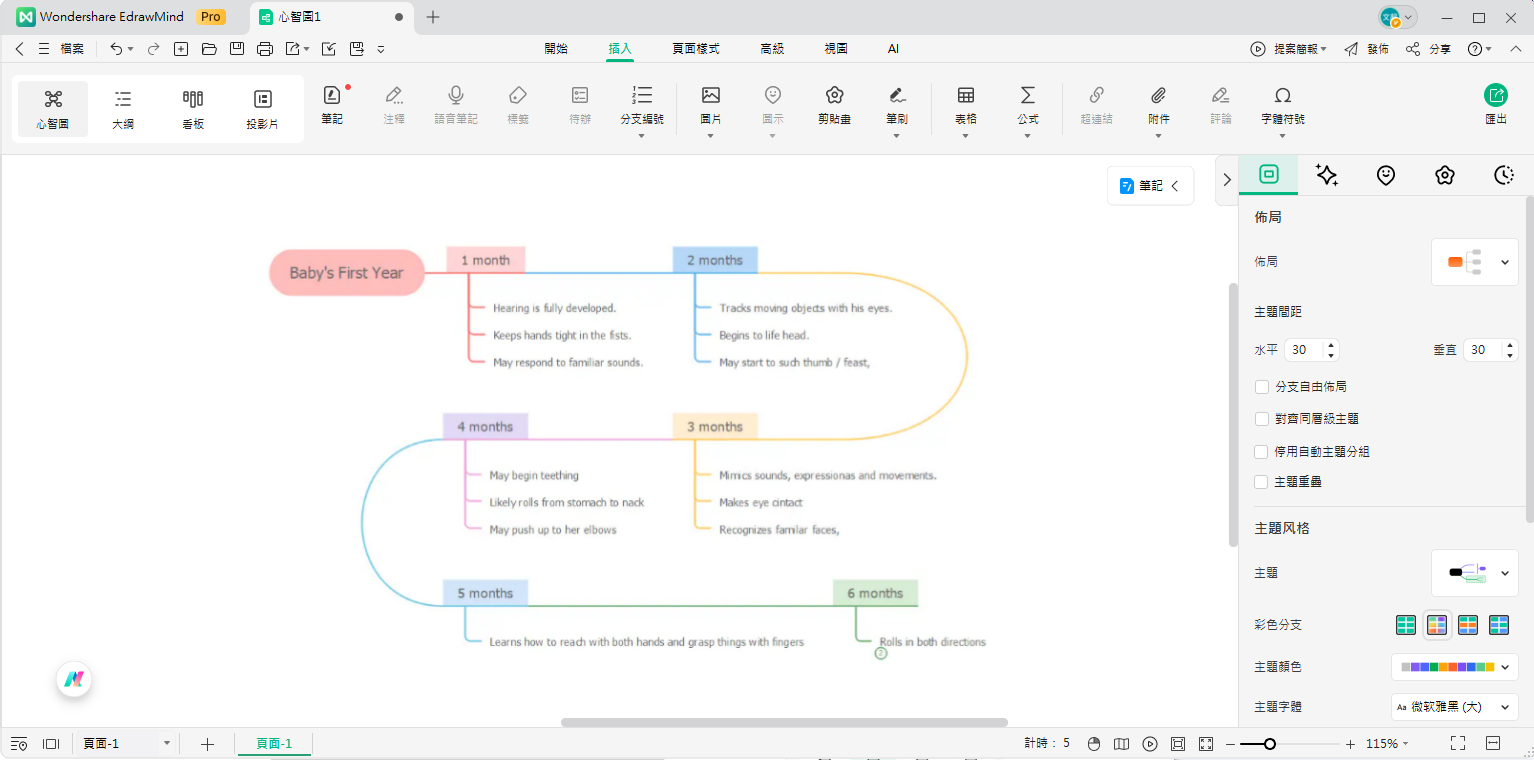The width and height of the screenshot is (1534, 760).
Task: Toggle 主題重疊 checkbox
Action: (x=1262, y=482)
